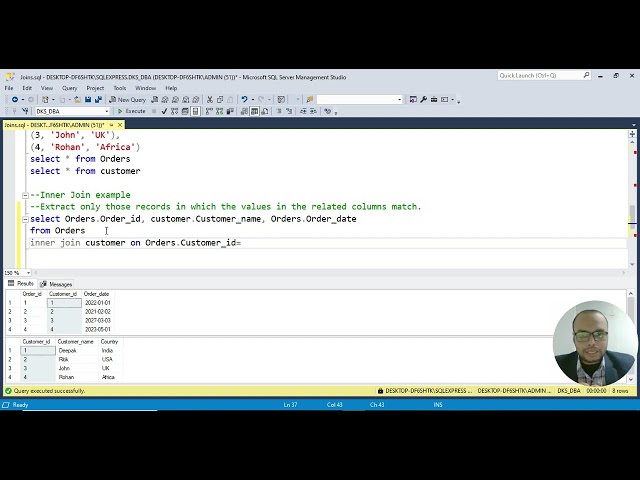Screen dimensions: 640x480
Task: Click the Open File folder icon
Action: tap(77, 100)
